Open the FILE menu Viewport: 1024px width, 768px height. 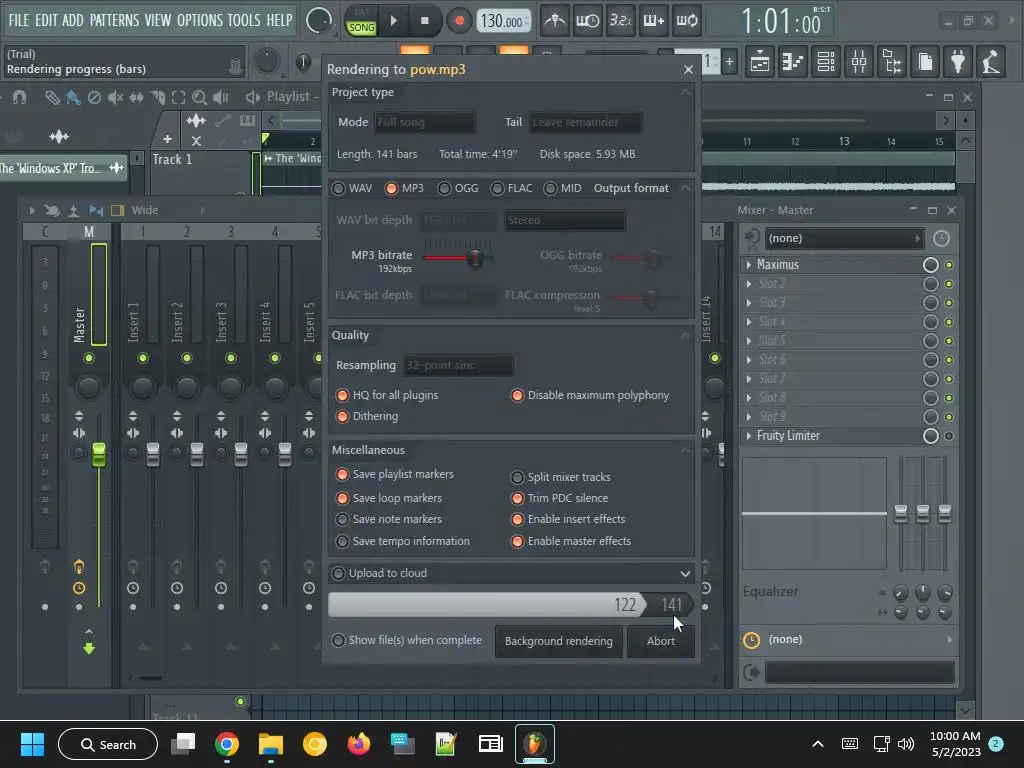point(19,20)
